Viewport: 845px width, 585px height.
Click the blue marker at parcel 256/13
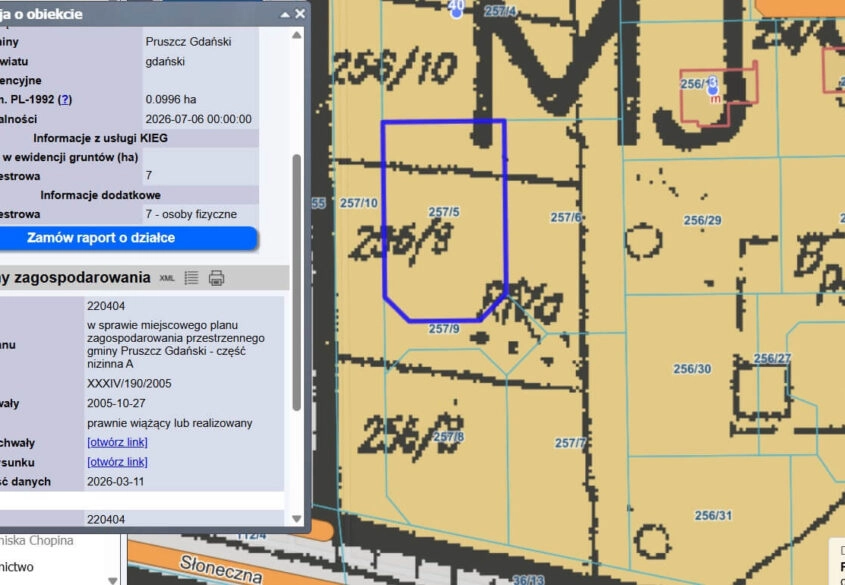coord(713,89)
